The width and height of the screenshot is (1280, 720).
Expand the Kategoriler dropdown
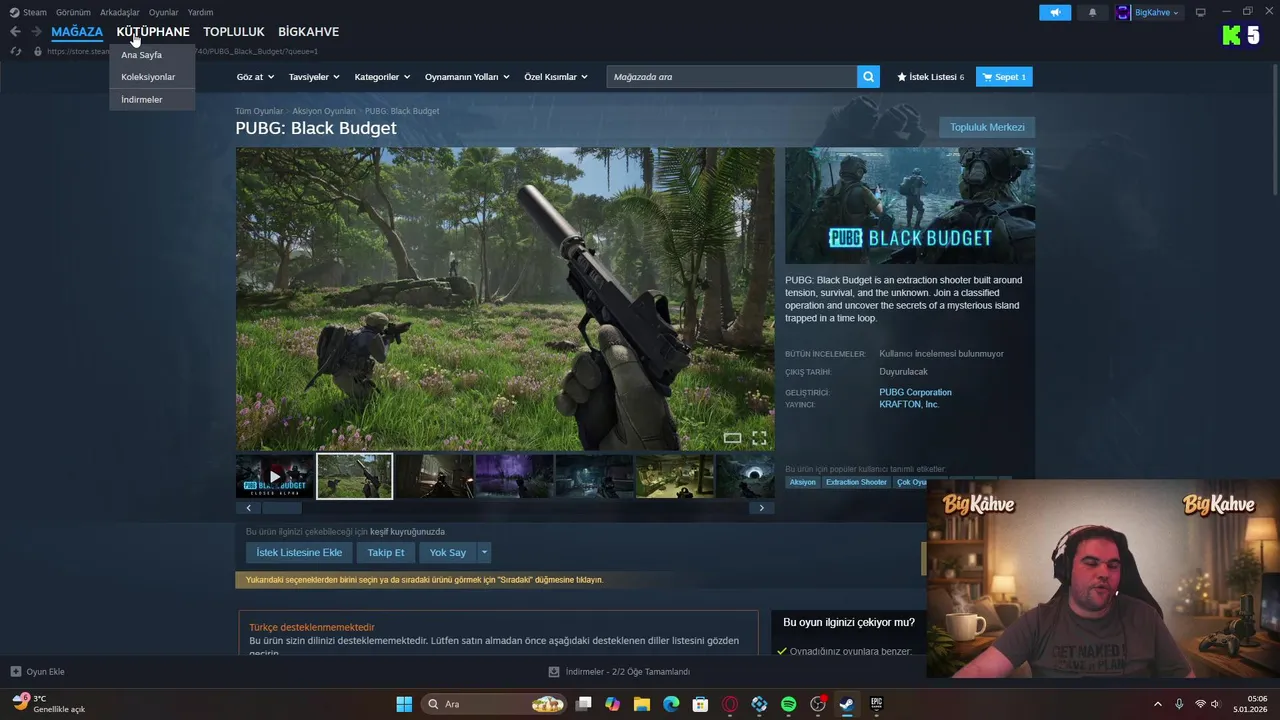pyautogui.click(x=382, y=77)
